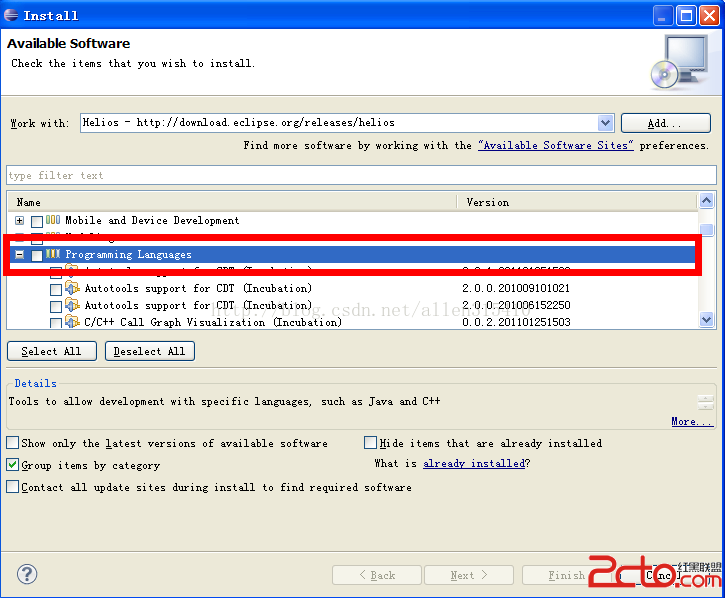
Task: Enable Hide items that are already installed
Action: click(x=370, y=443)
